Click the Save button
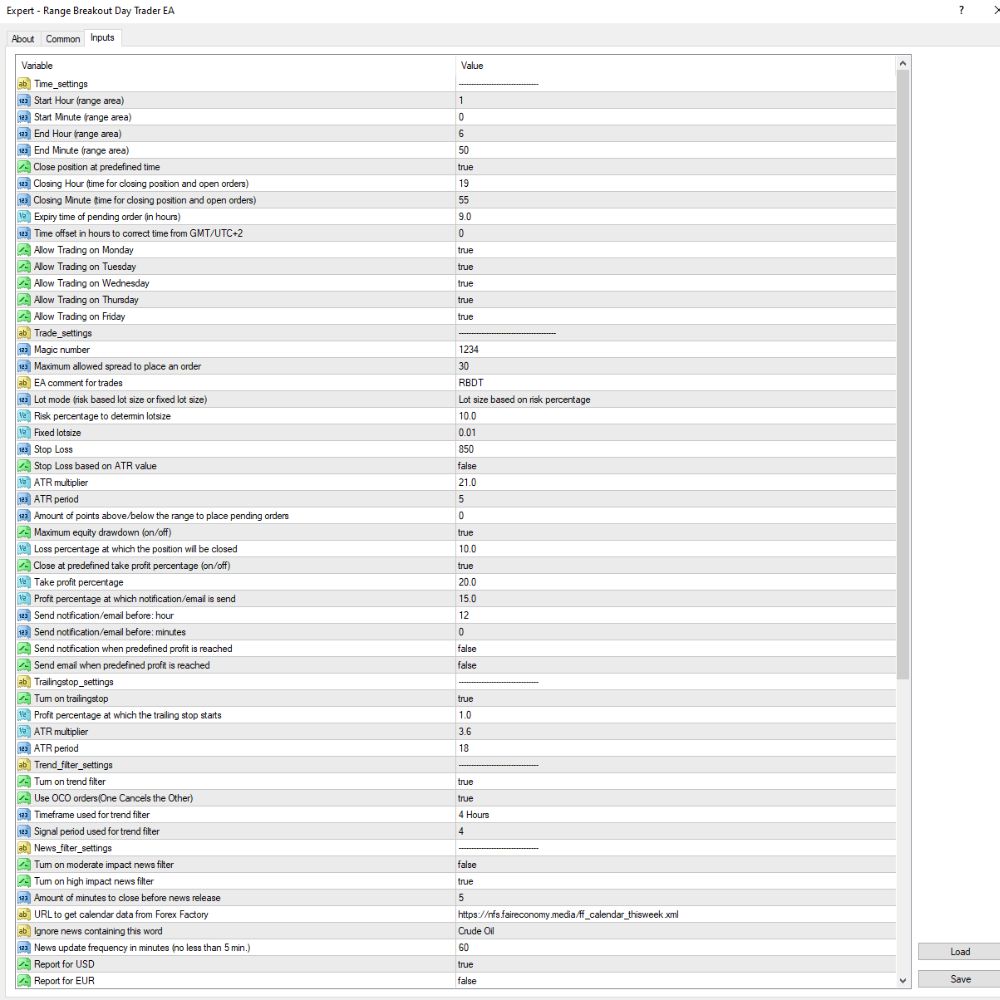The height and width of the screenshot is (1000, 1000). [x=960, y=979]
